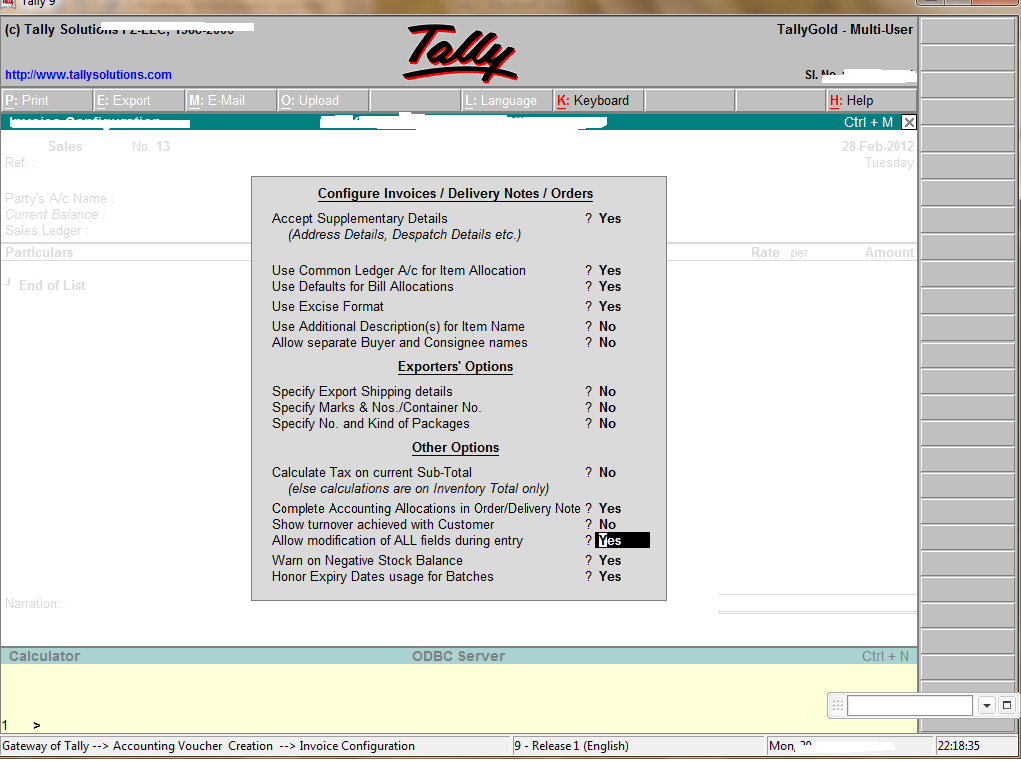This screenshot has width=1021, height=761.
Task: Open the K: Keyboard menu
Action: [598, 100]
